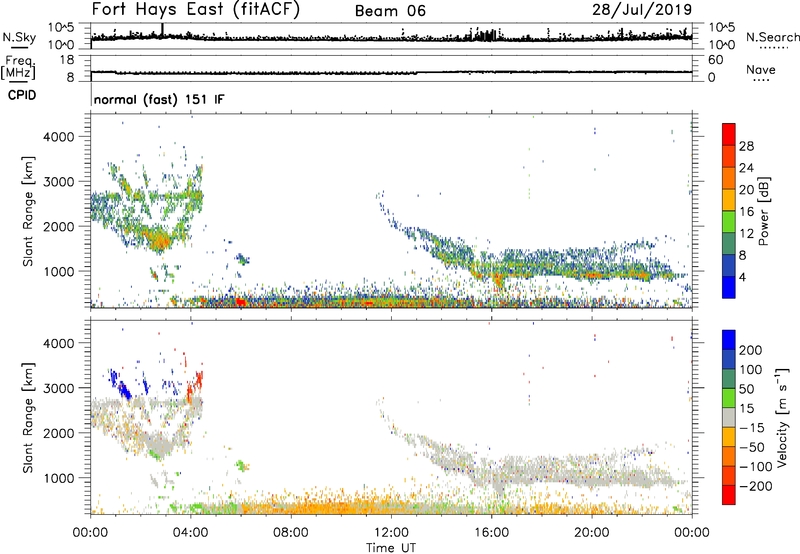Viewport: 800px width, 554px height.
Task: Click the 'N.Sky' axis label
Action: click(x=19, y=37)
